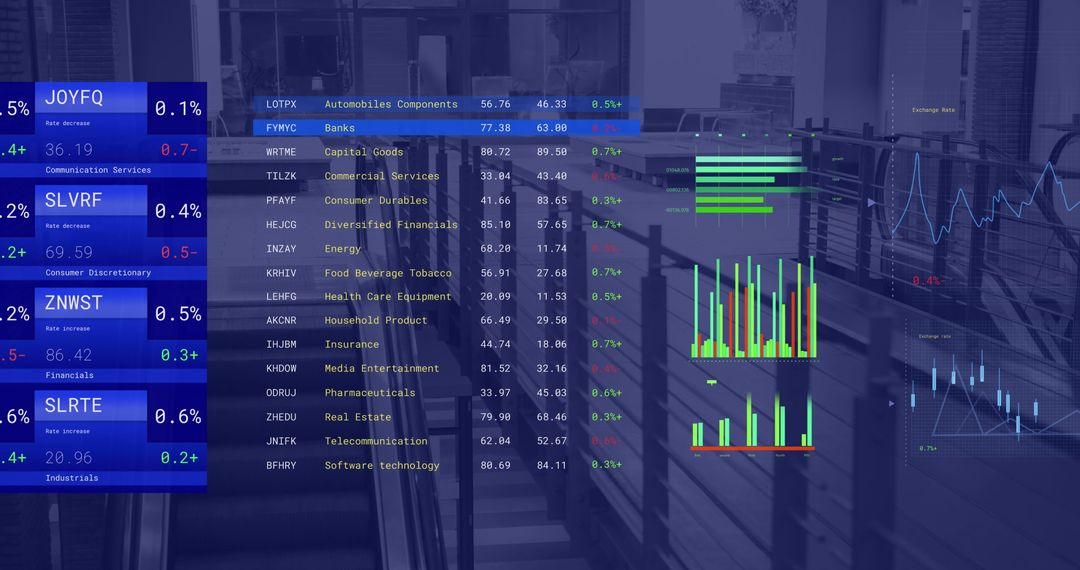Click the Diversified Financials sector name

tap(391, 224)
